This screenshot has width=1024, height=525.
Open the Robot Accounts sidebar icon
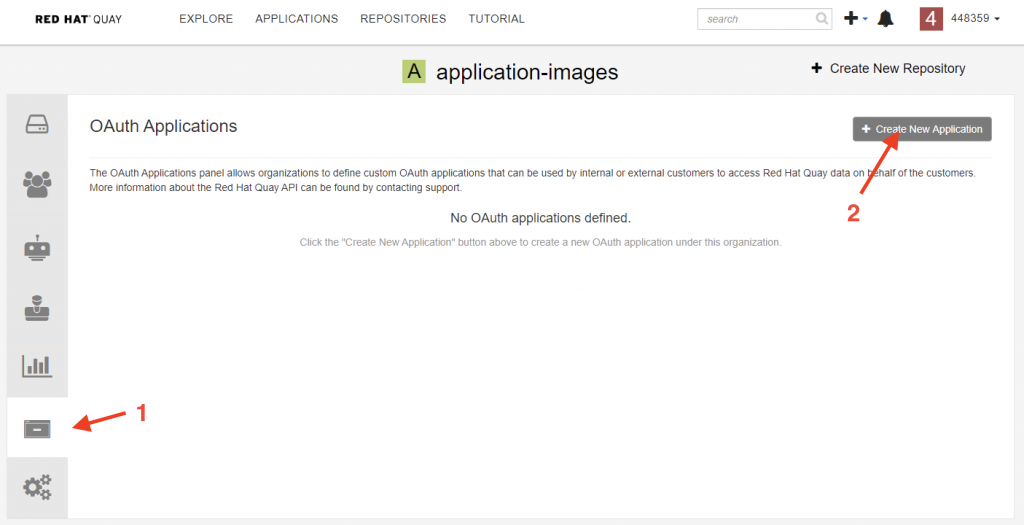coord(37,247)
